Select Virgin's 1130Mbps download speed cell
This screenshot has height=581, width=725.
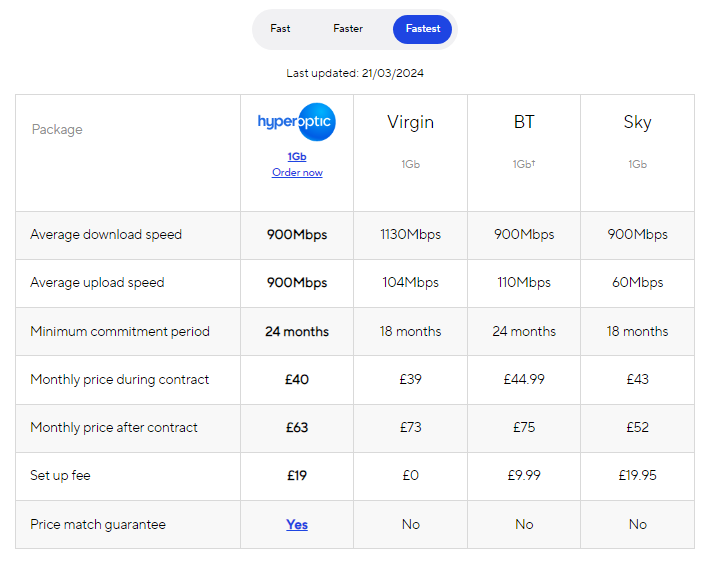click(x=411, y=235)
